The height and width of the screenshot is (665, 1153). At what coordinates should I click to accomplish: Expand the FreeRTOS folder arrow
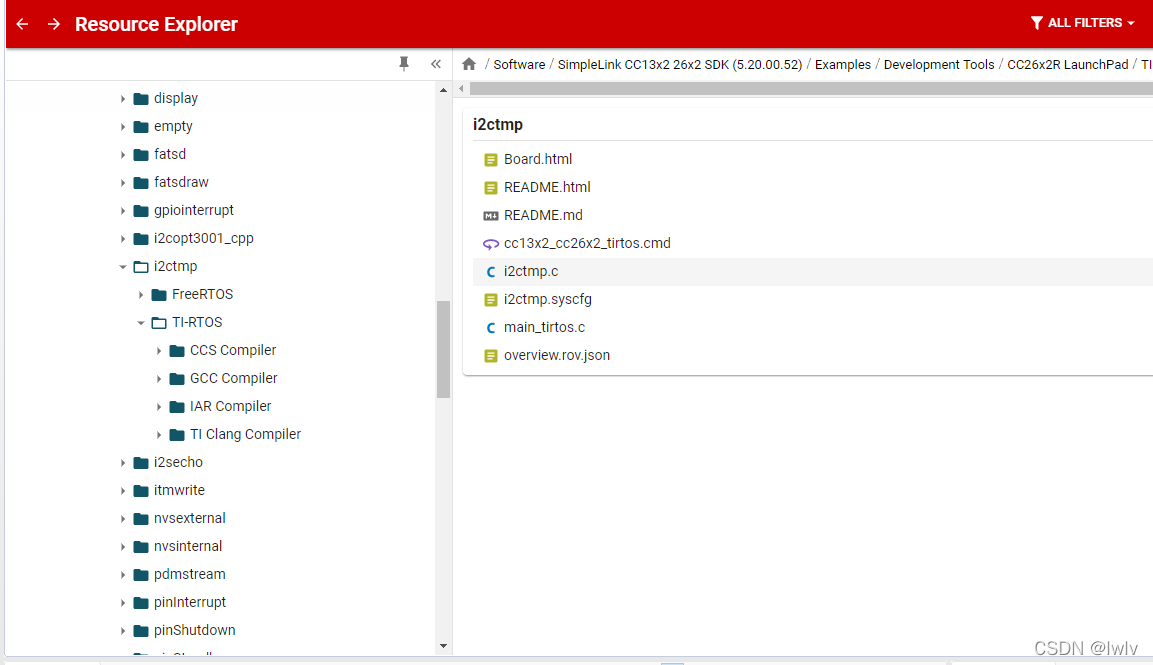[x=141, y=294]
